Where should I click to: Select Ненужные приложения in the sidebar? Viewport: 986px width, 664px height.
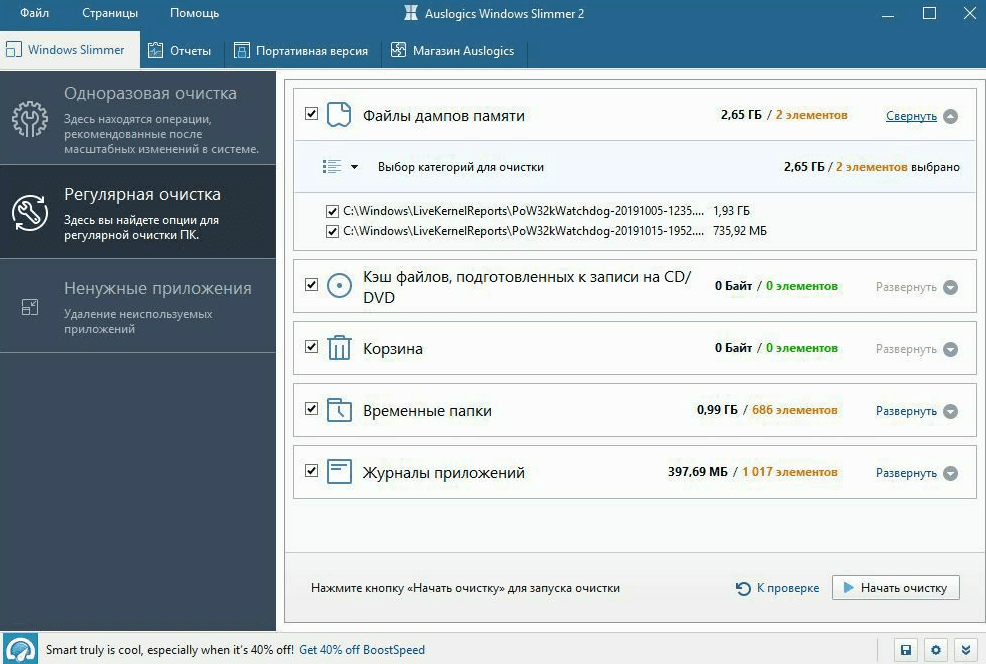click(138, 306)
